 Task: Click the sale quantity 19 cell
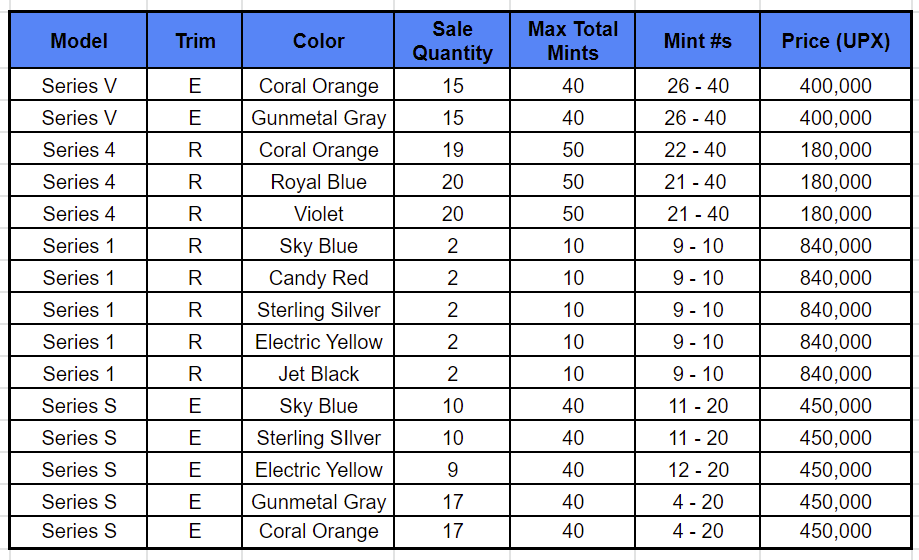click(x=452, y=150)
